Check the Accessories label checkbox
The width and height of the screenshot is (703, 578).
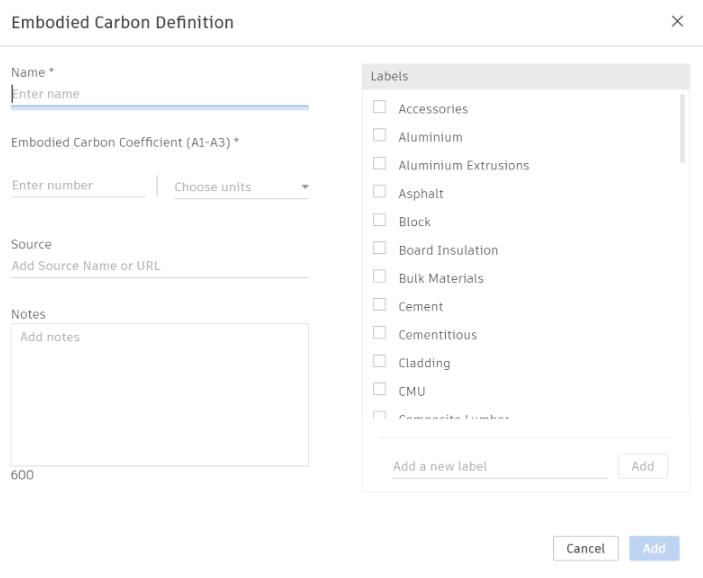pos(380,108)
